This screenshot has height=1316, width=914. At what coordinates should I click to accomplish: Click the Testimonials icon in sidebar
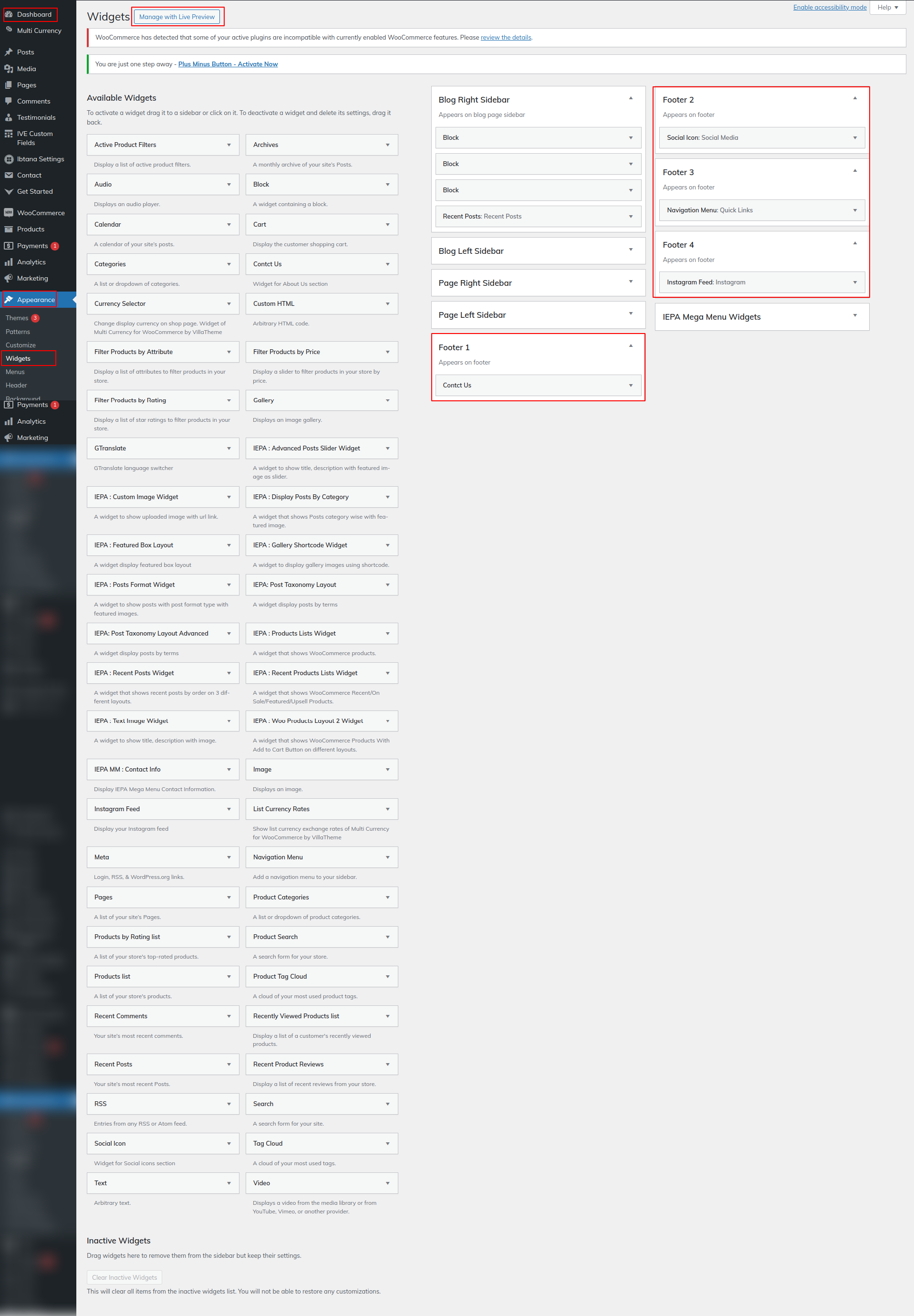9,117
